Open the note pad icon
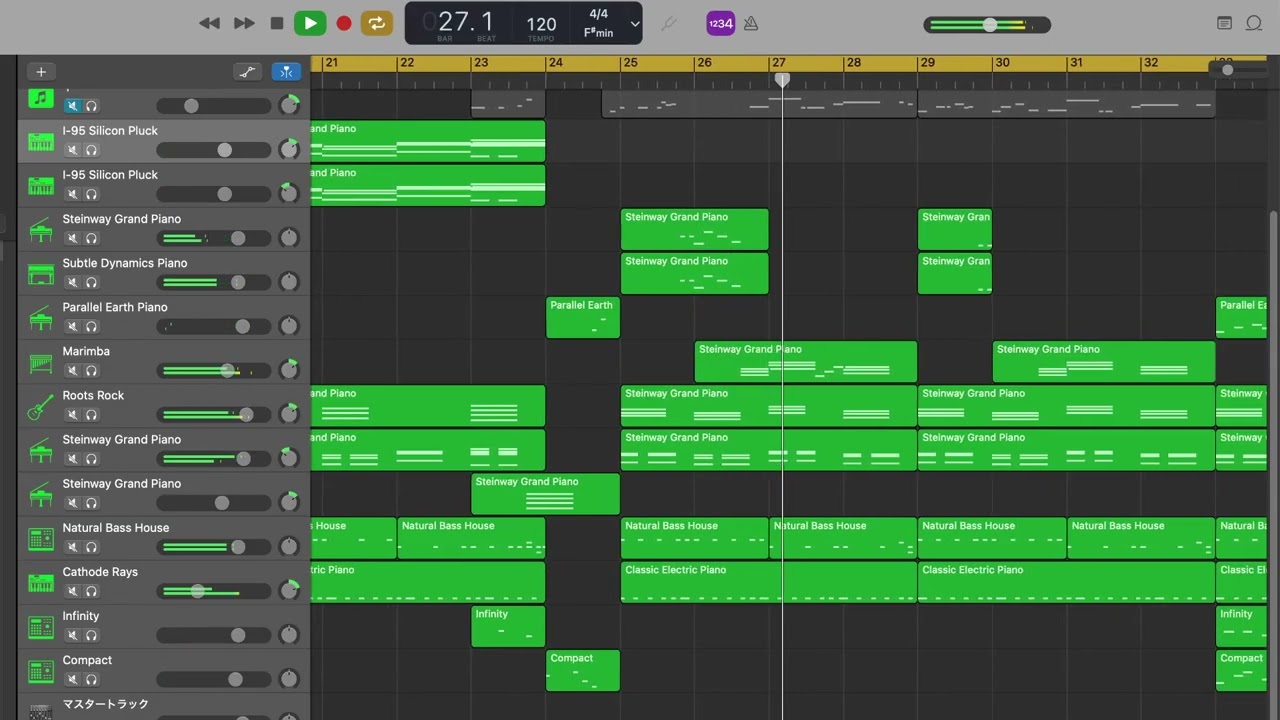 [1224, 23]
